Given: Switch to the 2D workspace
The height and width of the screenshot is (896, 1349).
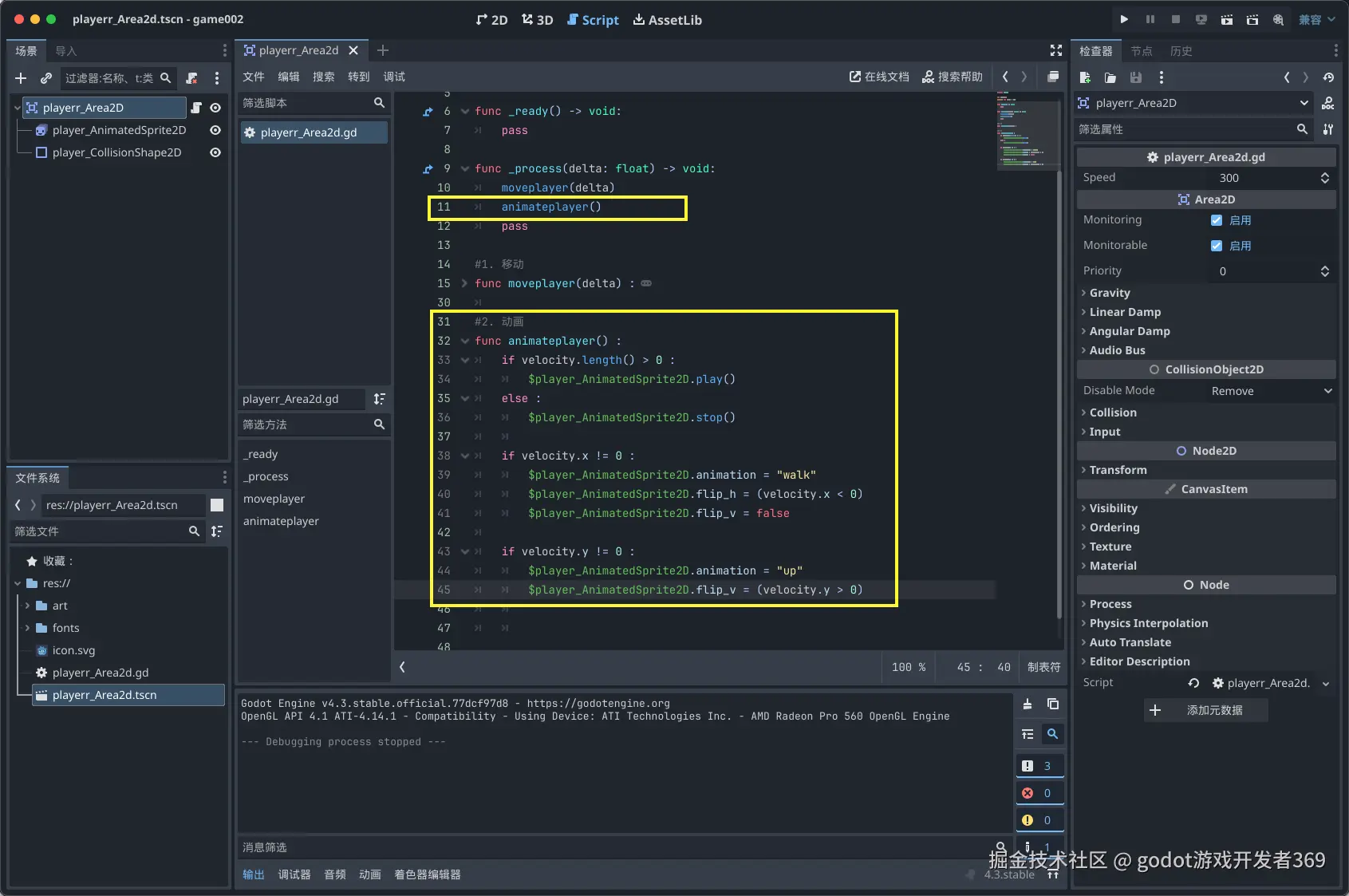Looking at the screenshot, I should point(491,20).
